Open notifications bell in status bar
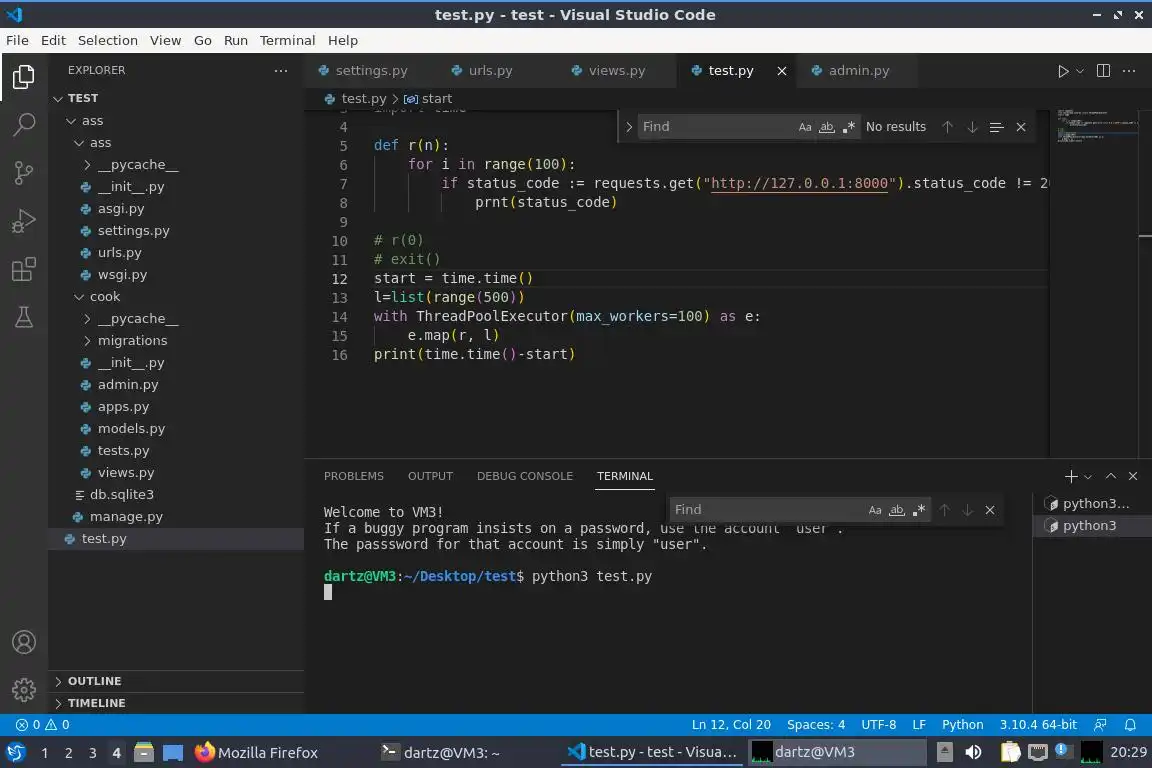The height and width of the screenshot is (768, 1152). [x=1130, y=725]
